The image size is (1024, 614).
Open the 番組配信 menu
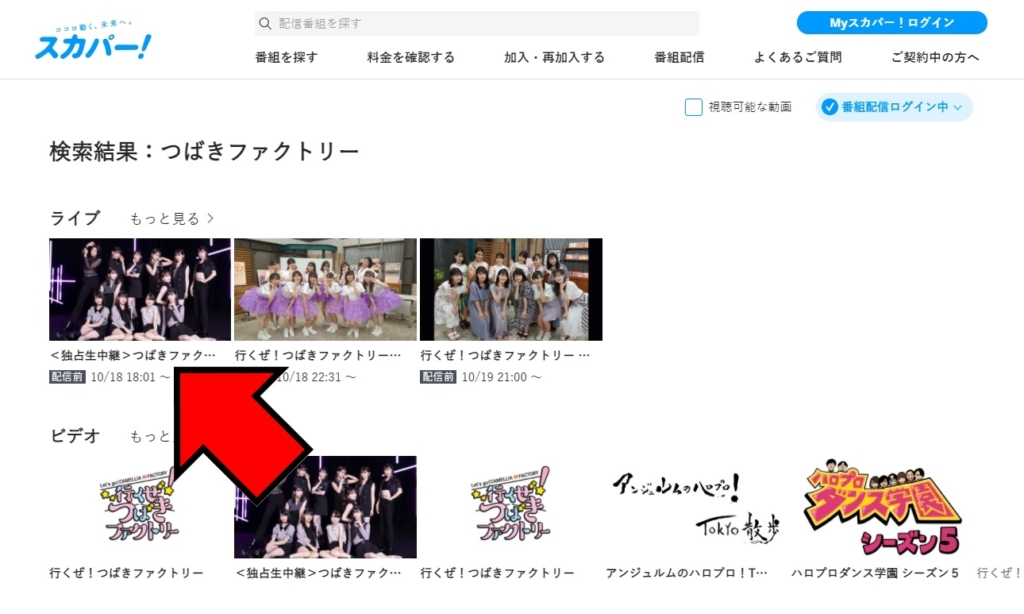coord(679,57)
